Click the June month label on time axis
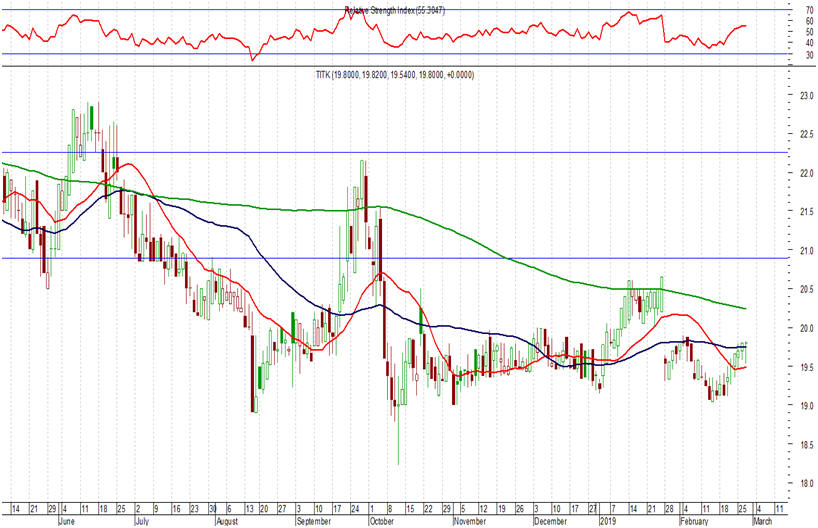818x528 pixels. [70, 521]
